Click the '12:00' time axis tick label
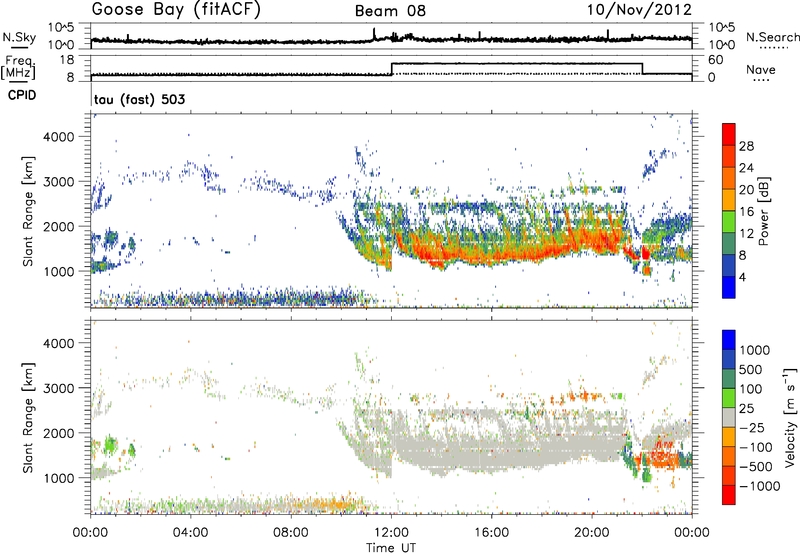The width and height of the screenshot is (800, 554). pos(391,533)
